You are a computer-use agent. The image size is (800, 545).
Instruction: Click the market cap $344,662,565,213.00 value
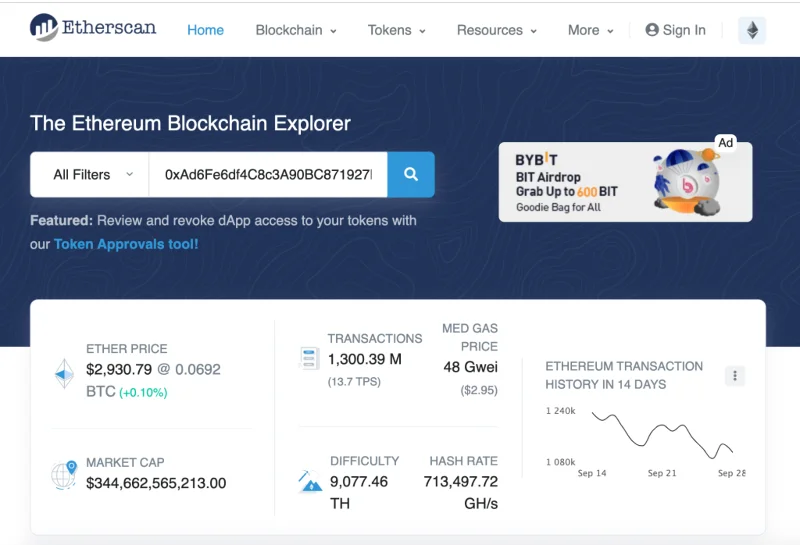tap(156, 483)
